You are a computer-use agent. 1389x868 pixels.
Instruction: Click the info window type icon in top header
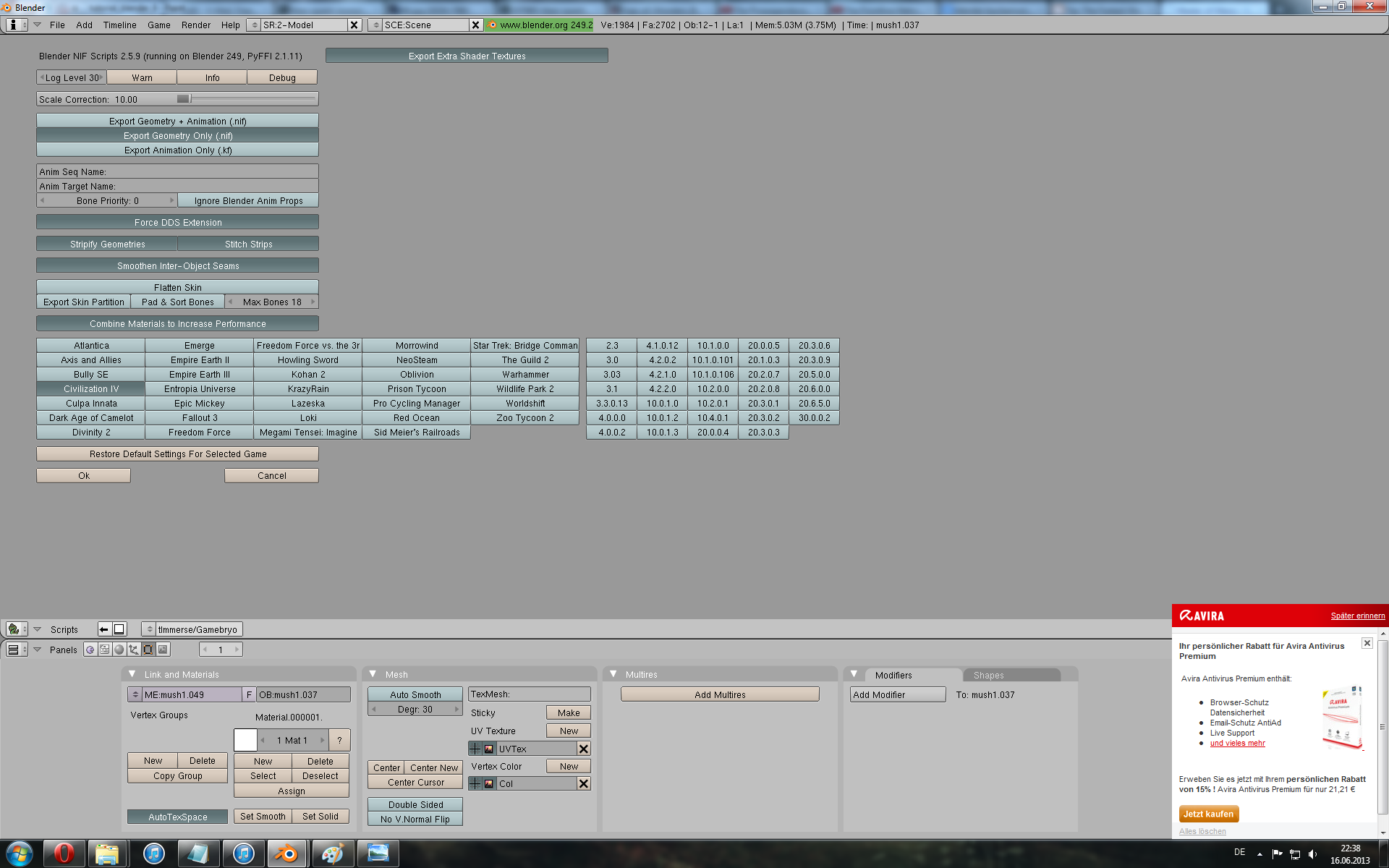pyautogui.click(x=17, y=25)
